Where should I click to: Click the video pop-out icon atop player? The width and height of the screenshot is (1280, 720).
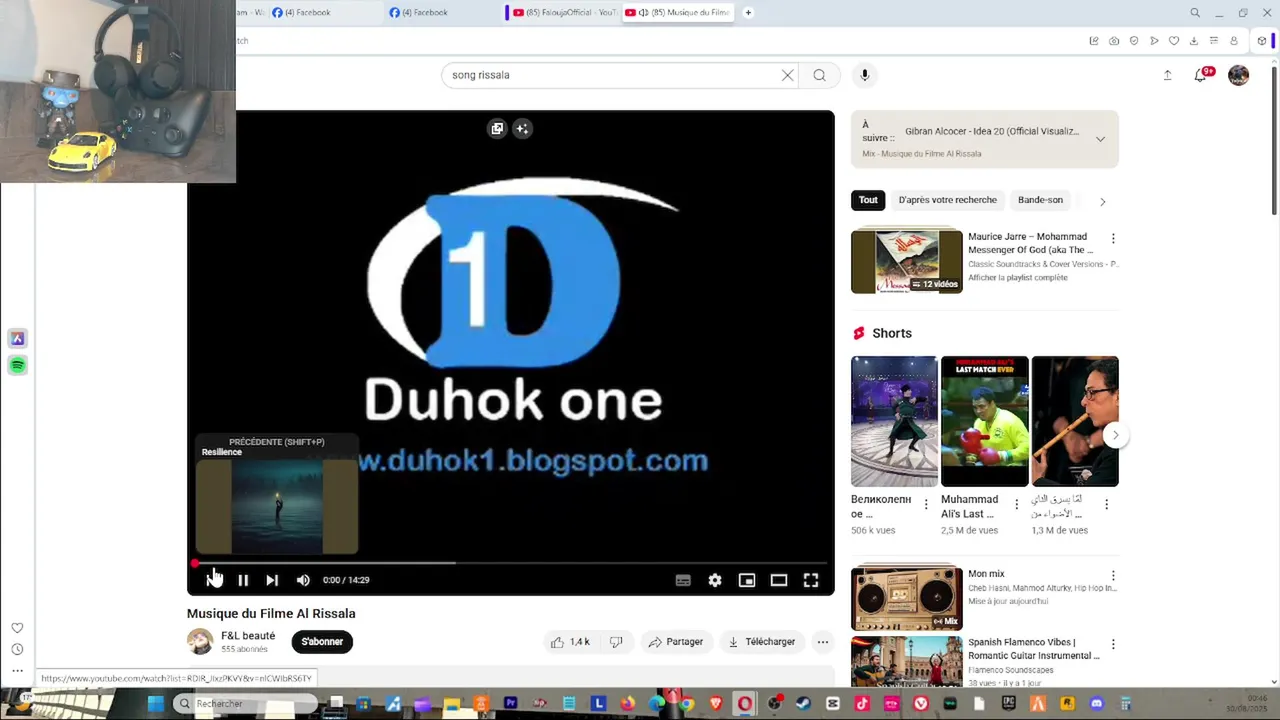[497, 128]
